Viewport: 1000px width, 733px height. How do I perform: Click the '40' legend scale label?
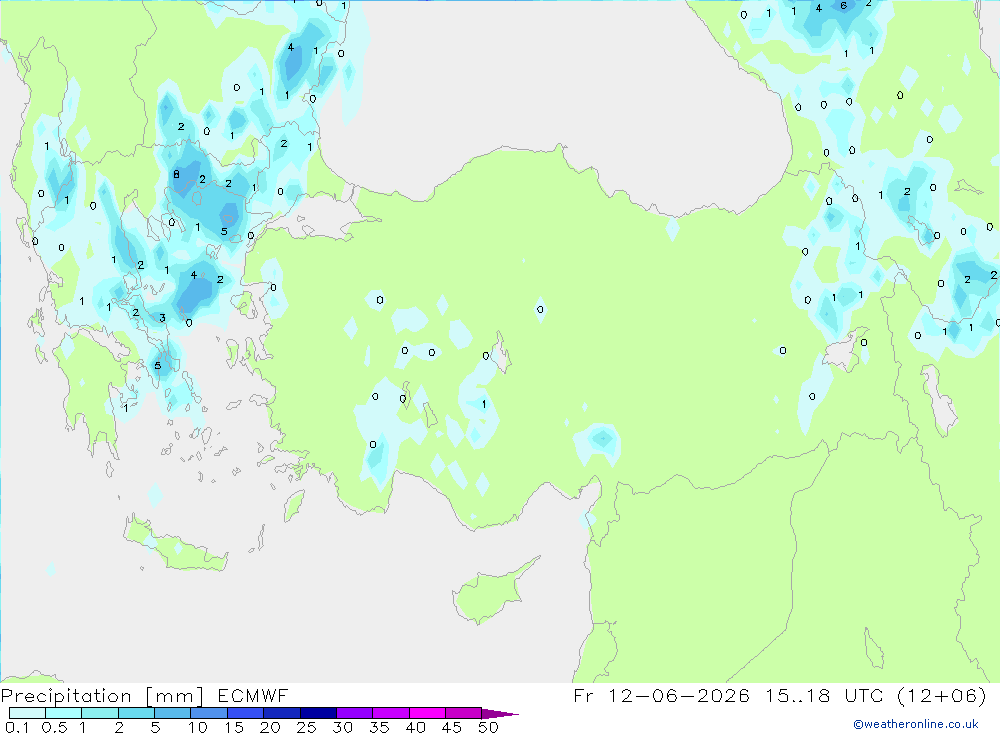coord(415,727)
